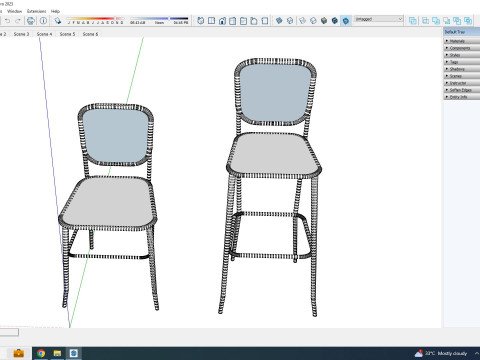480x360 pixels.
Task: Toggle Back Edges style icon
Action: pyautogui.click(x=290, y=21)
